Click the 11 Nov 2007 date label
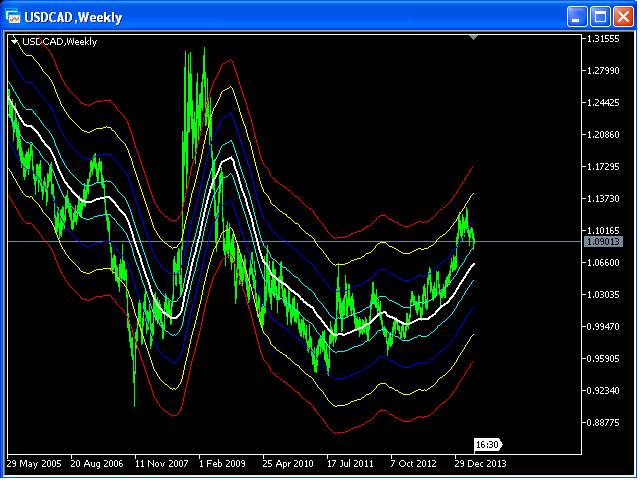640x480 pixels. pos(162,464)
